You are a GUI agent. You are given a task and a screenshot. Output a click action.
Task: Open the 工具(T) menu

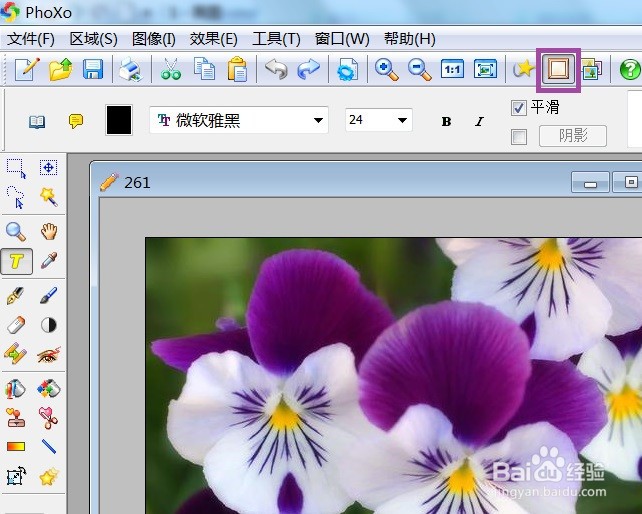(276, 39)
